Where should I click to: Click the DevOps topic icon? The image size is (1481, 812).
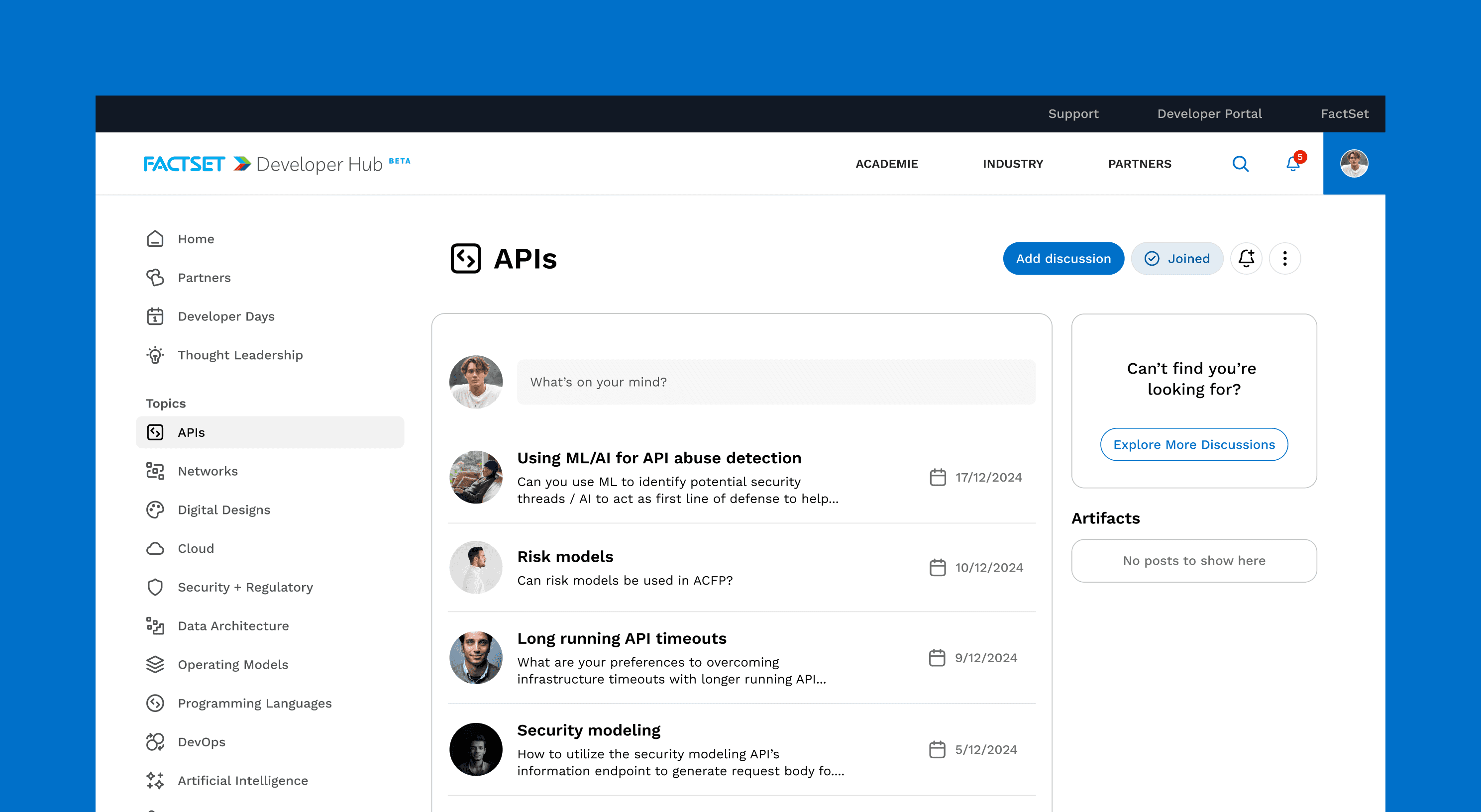pyautogui.click(x=155, y=742)
